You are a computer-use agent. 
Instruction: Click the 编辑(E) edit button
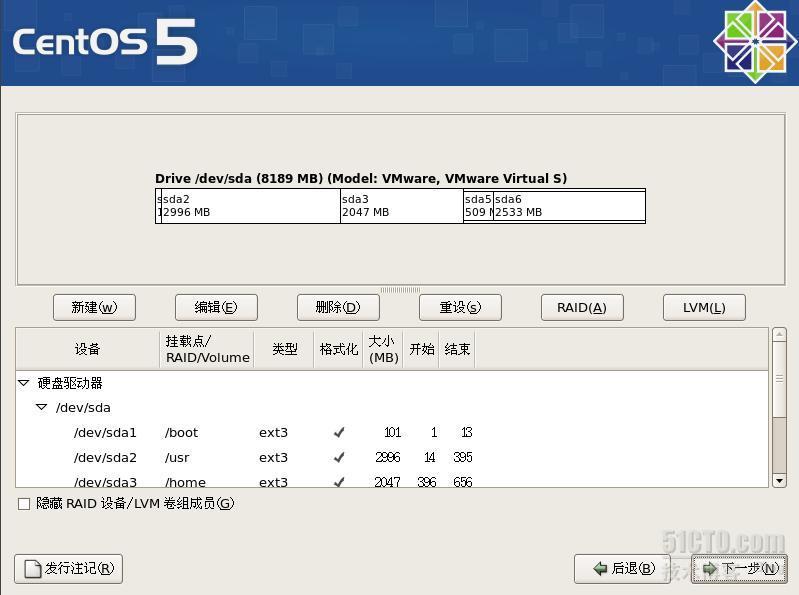click(x=216, y=307)
